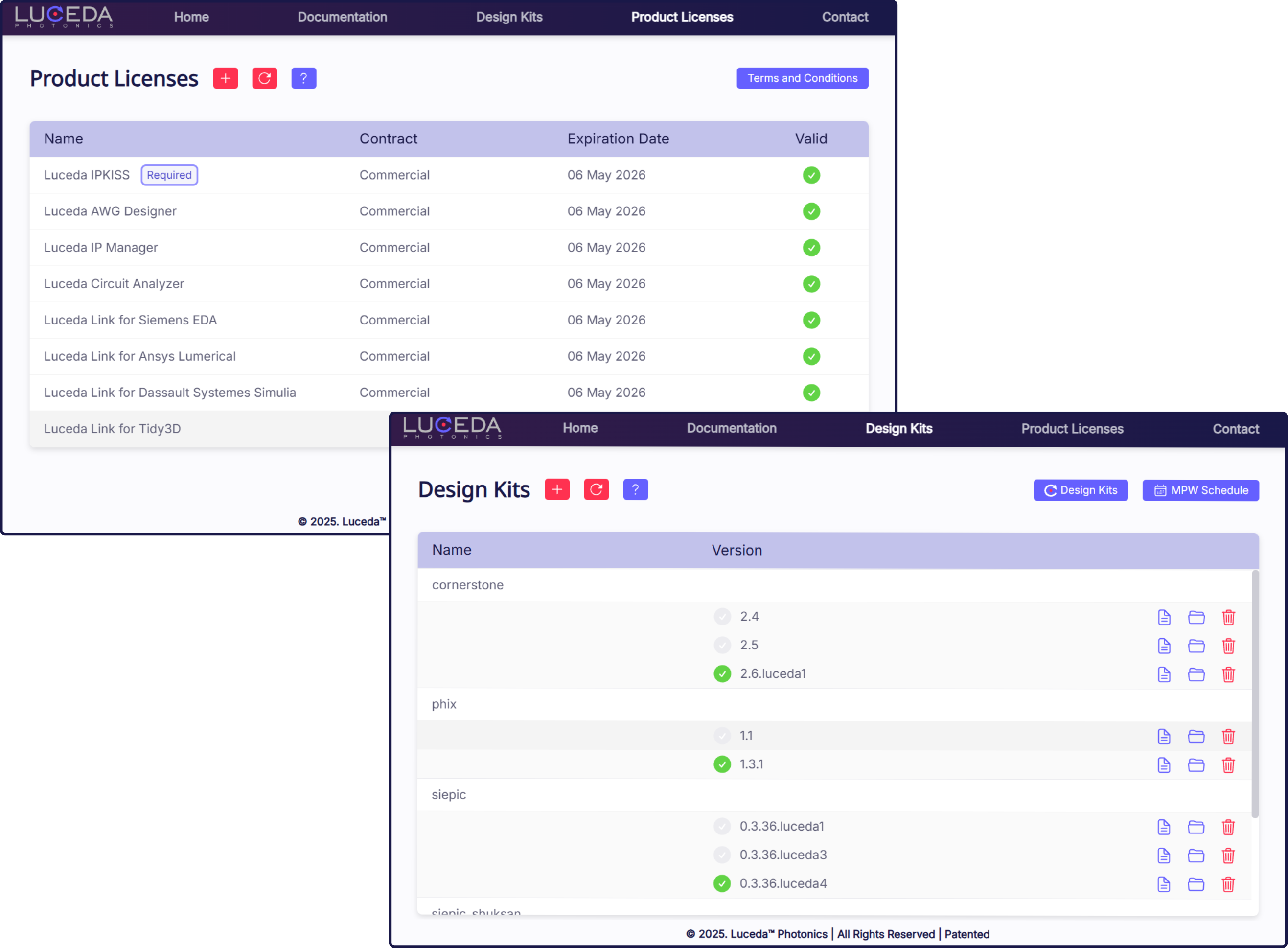The image size is (1288, 949).
Task: Click Terms and Conditions button
Action: [x=802, y=78]
